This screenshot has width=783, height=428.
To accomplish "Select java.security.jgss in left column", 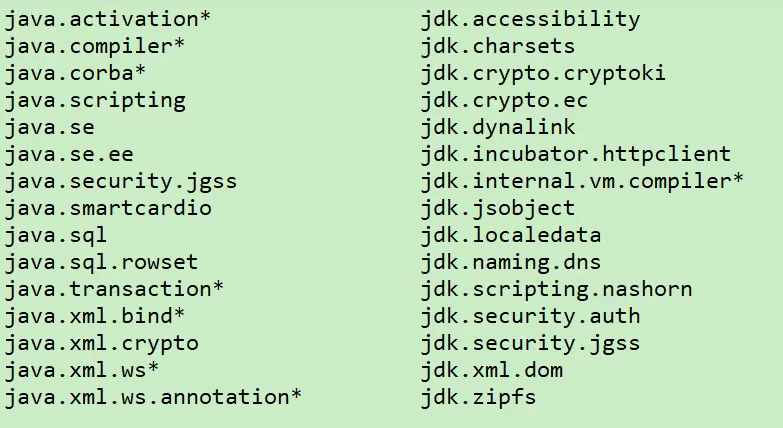I will point(120,181).
